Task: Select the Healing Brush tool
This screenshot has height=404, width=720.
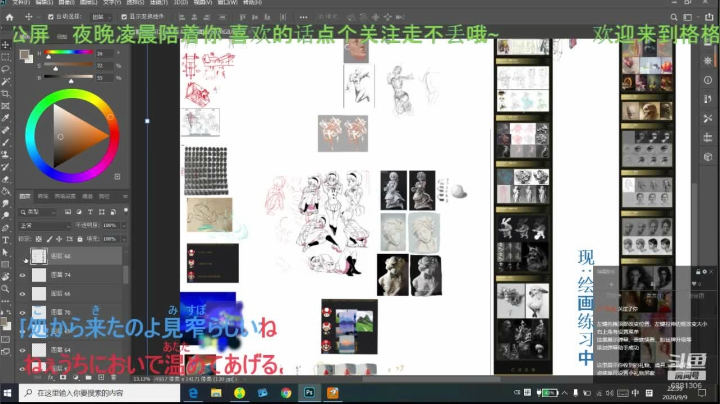Action: pos(6,130)
